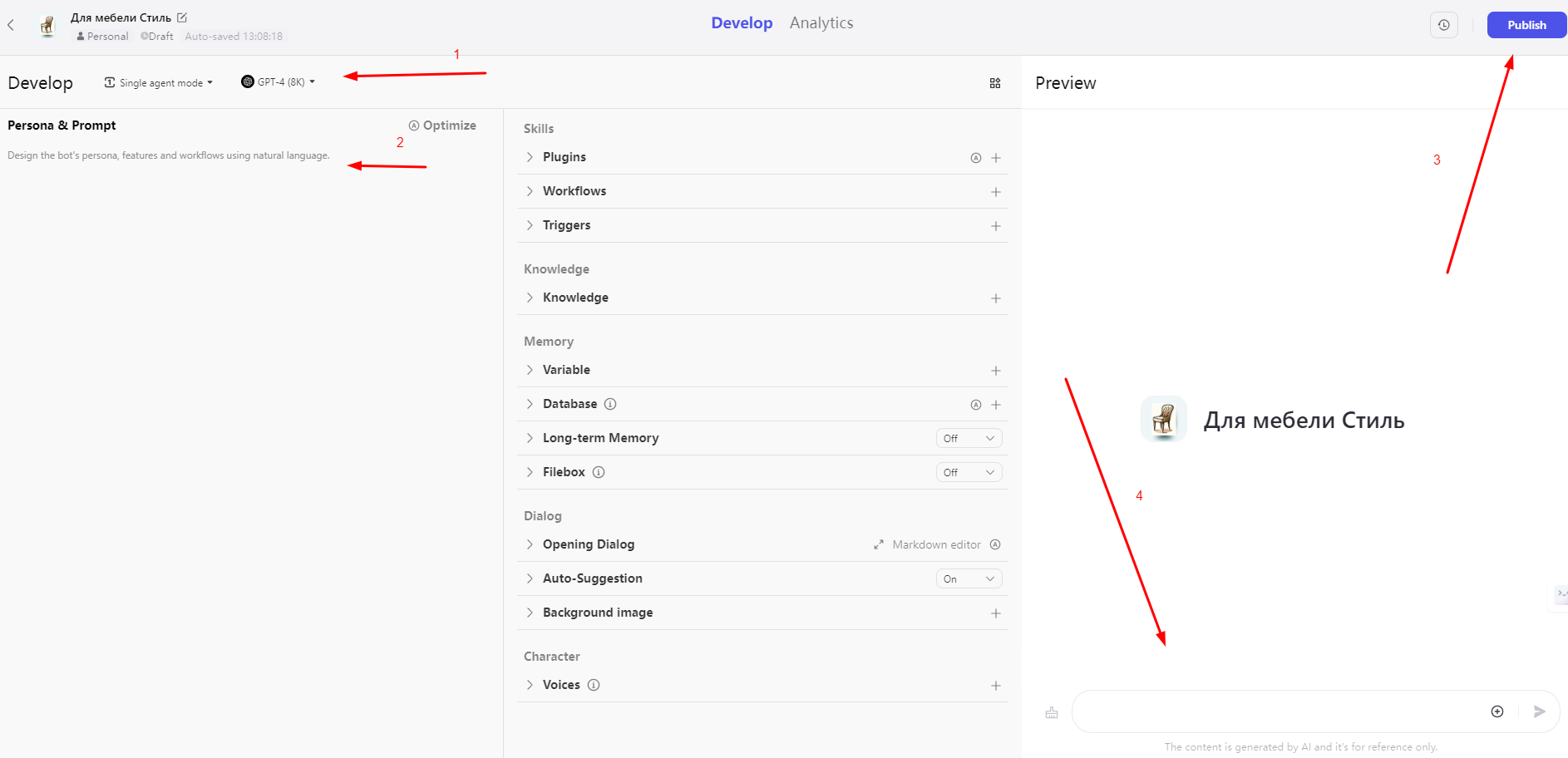Click the large bot avatar in Preview
Image resolution: width=1568 pixels, height=758 pixels.
[x=1164, y=419]
